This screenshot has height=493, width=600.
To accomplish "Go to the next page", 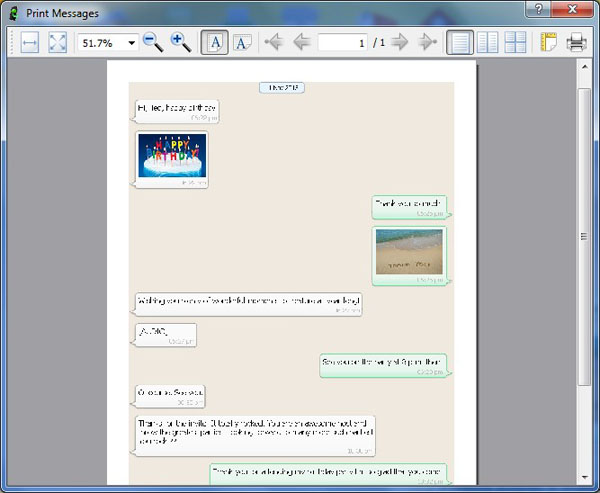I will tap(400, 42).
